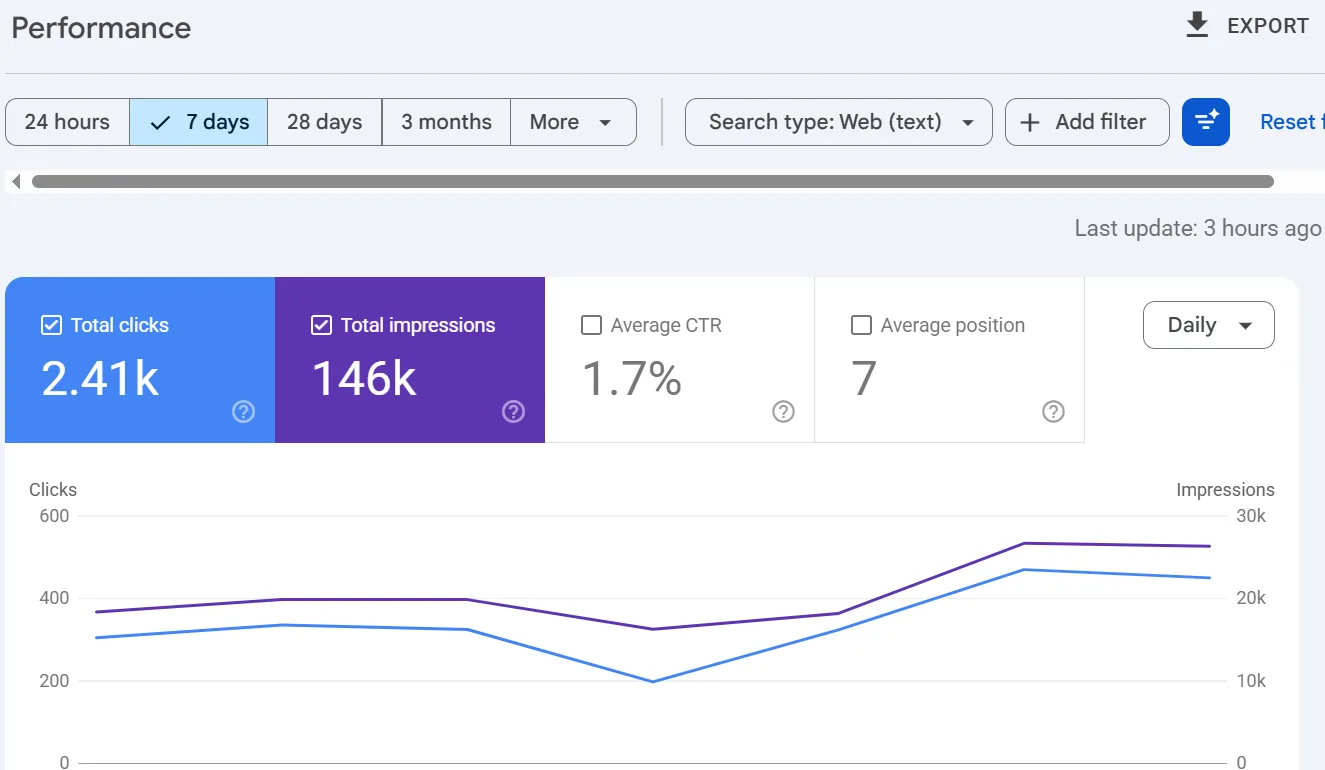Screen dimensions: 1325x770
Task: Select the 28 days date range
Action: tap(325, 122)
